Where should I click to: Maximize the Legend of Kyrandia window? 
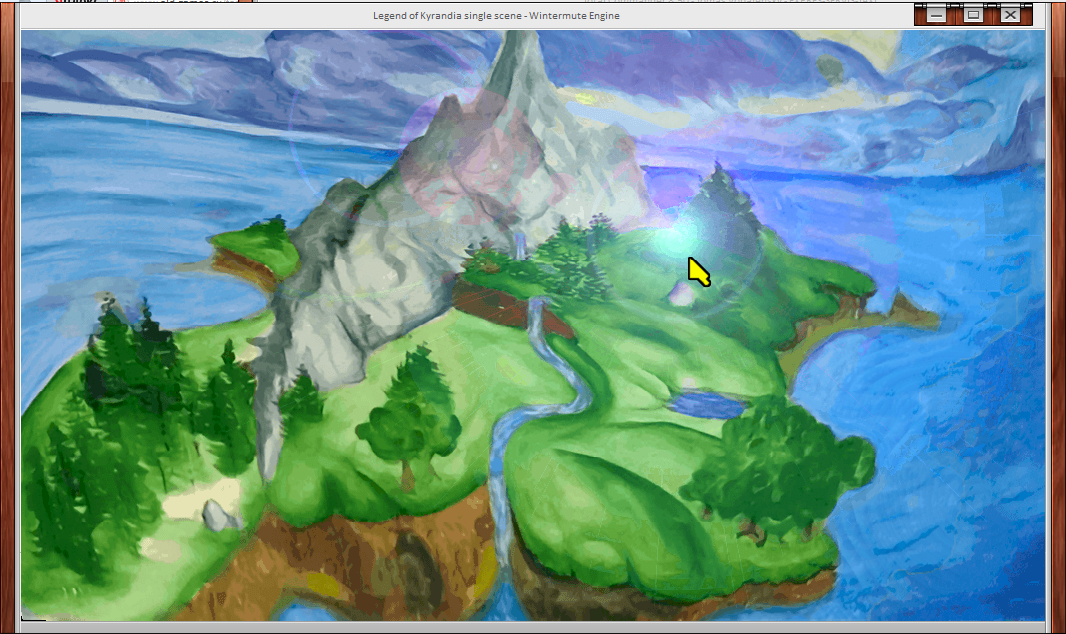[x=974, y=14]
